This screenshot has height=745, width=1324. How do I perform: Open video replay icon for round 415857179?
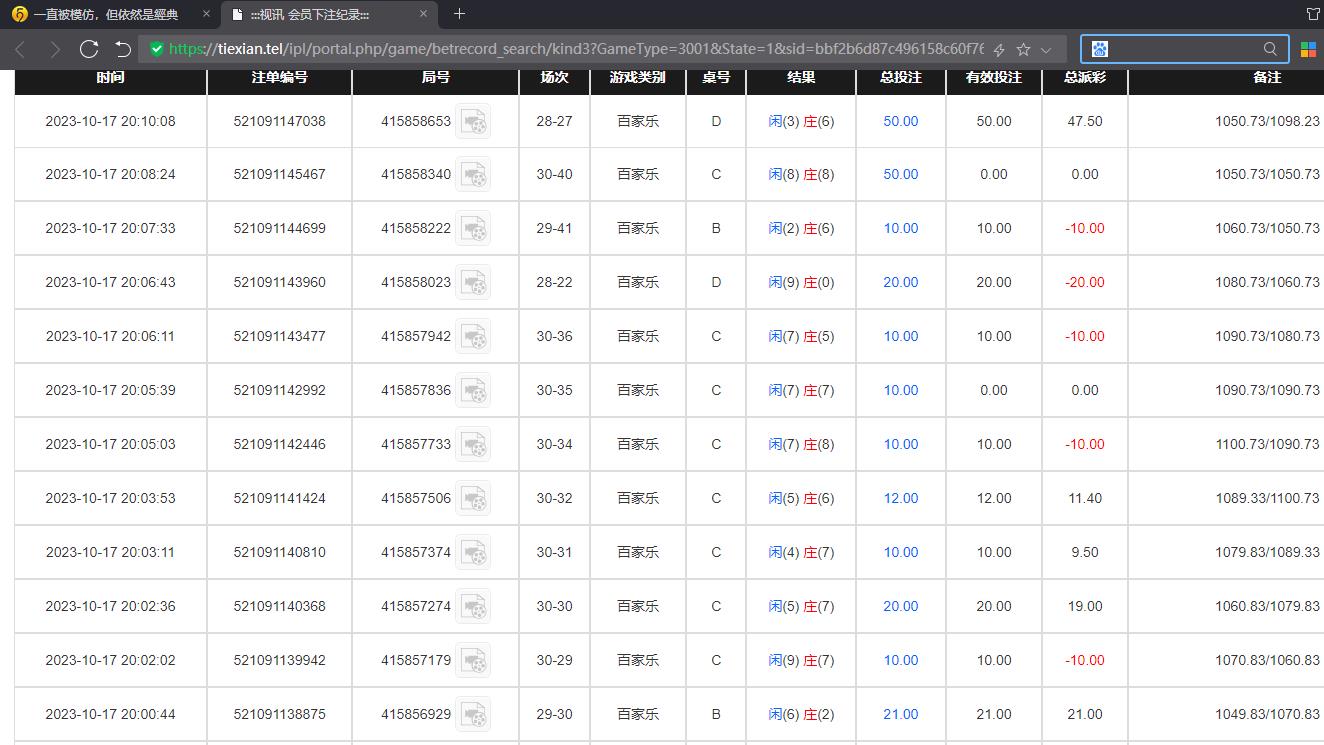(473, 661)
